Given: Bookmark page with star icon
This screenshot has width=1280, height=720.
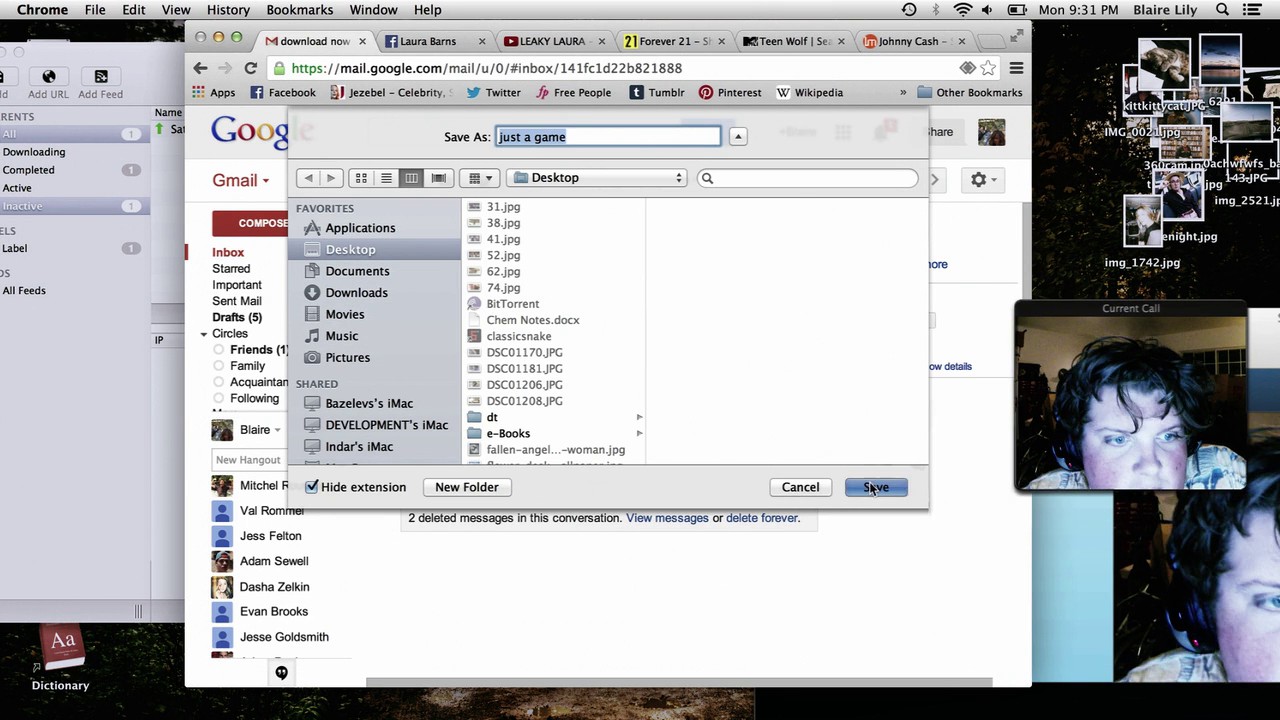Looking at the screenshot, I should click(x=988, y=68).
